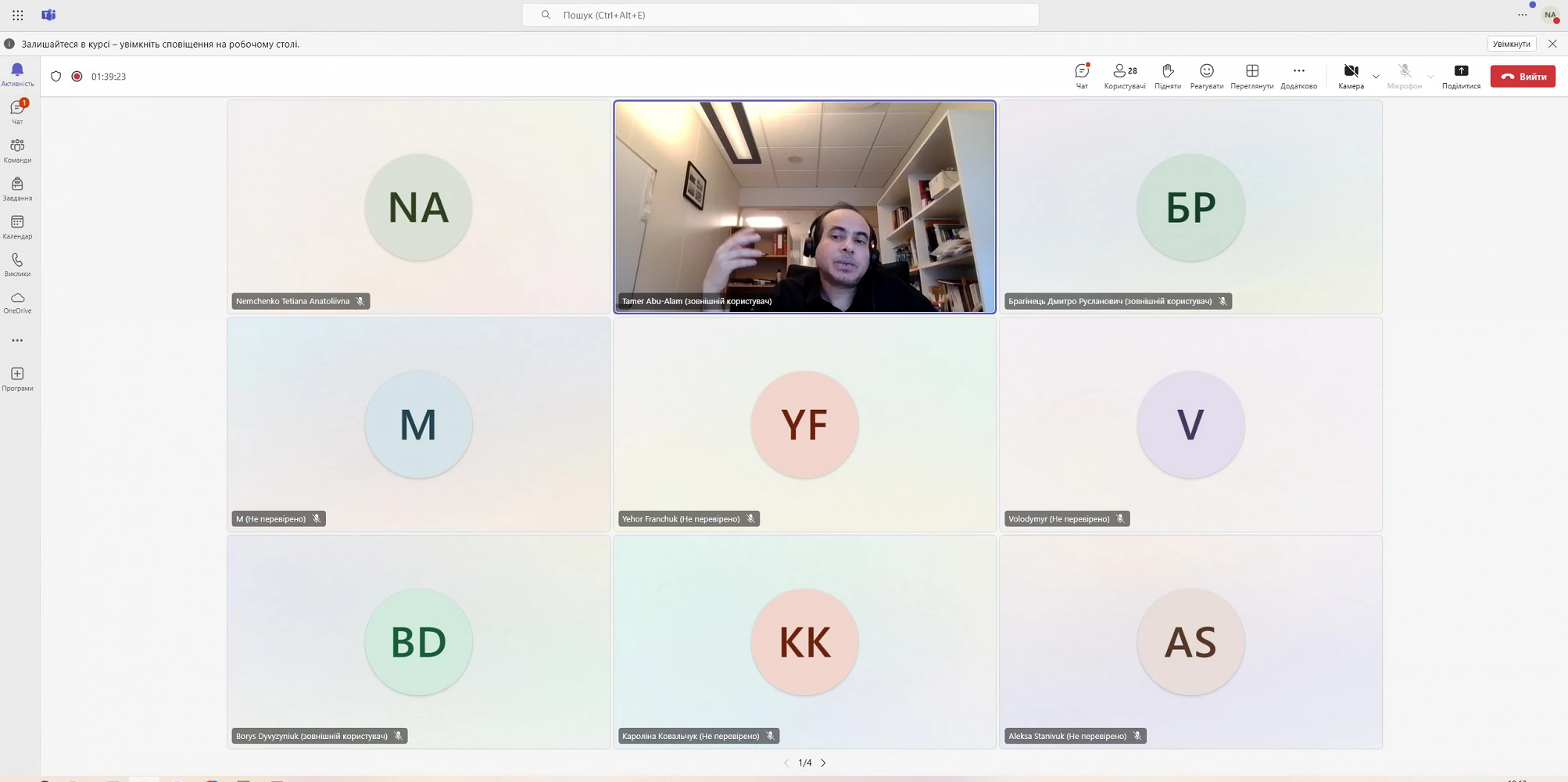1568x782 pixels.
Task: Open settings and more ellipsis at top
Action: tap(1522, 15)
